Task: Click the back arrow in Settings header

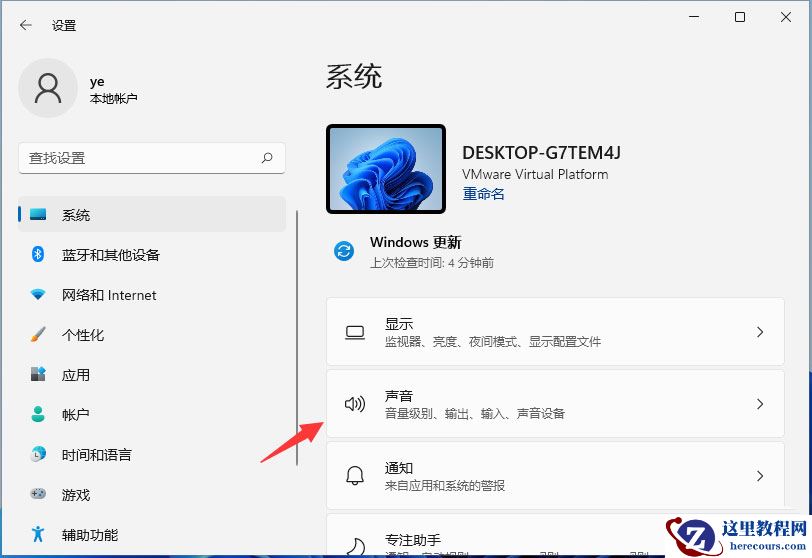Action: coord(25,25)
